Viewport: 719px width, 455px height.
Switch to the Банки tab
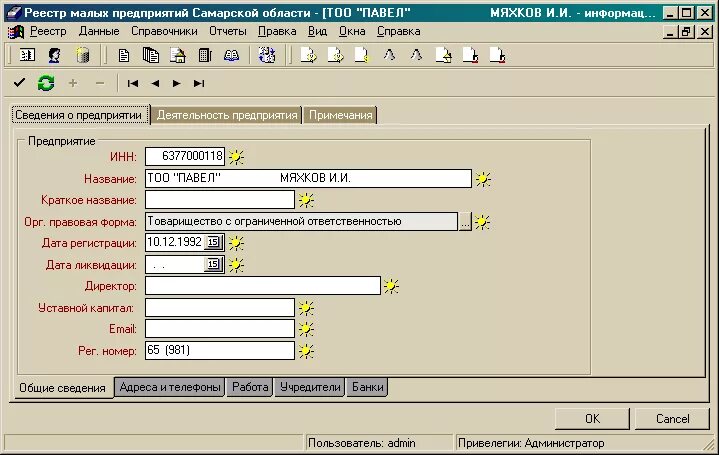pyautogui.click(x=368, y=387)
